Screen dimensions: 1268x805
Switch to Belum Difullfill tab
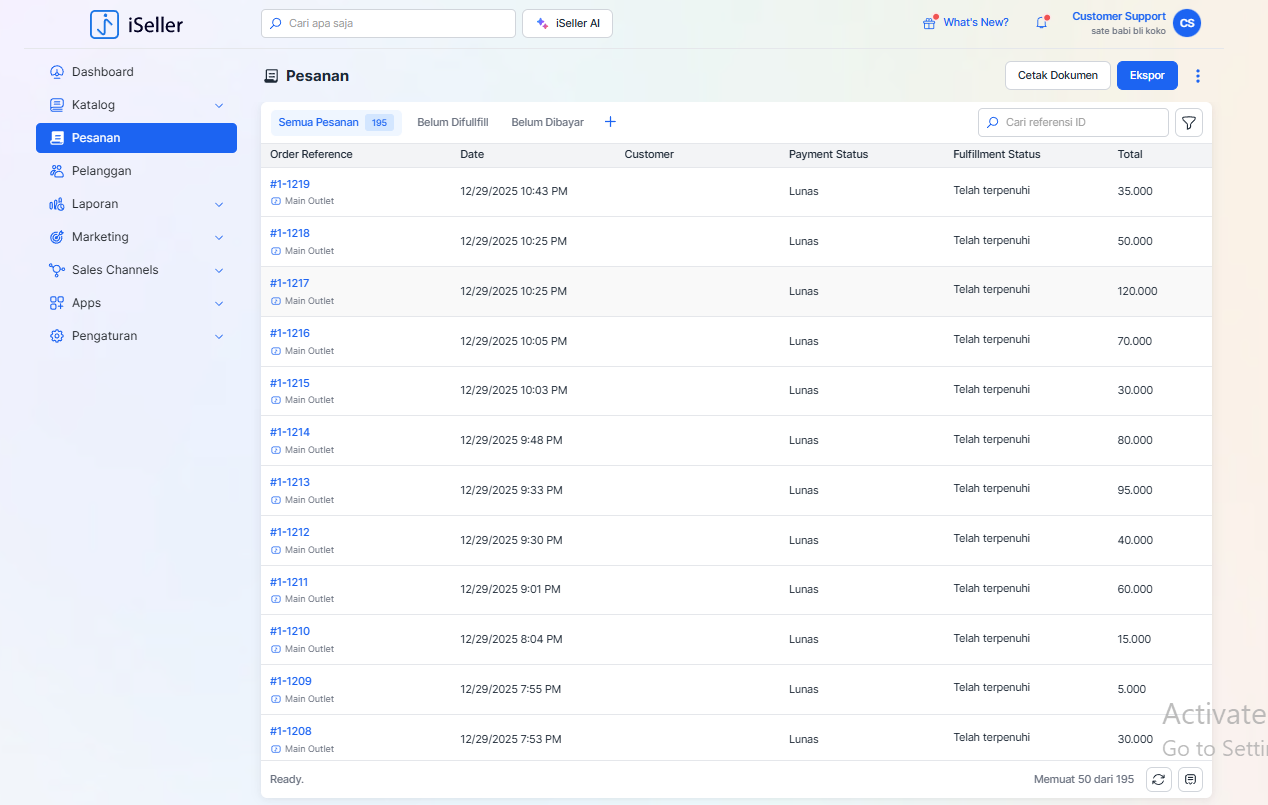(452, 122)
